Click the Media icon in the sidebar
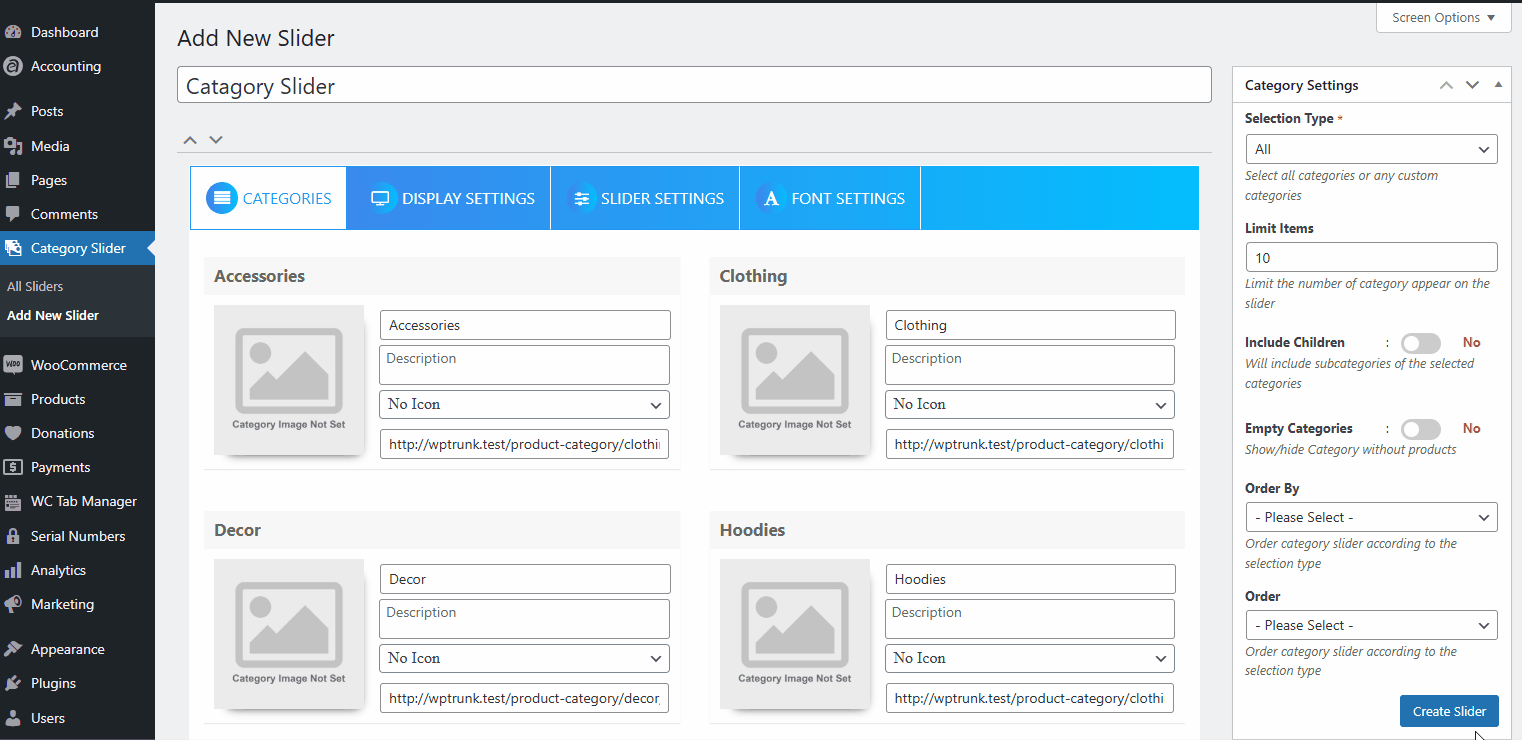1522x740 pixels. [13, 146]
